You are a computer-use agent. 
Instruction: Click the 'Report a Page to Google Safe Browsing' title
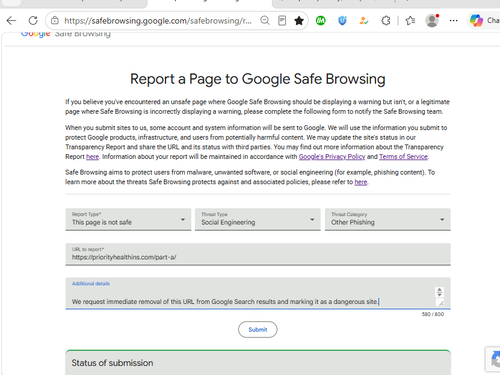(x=258, y=79)
